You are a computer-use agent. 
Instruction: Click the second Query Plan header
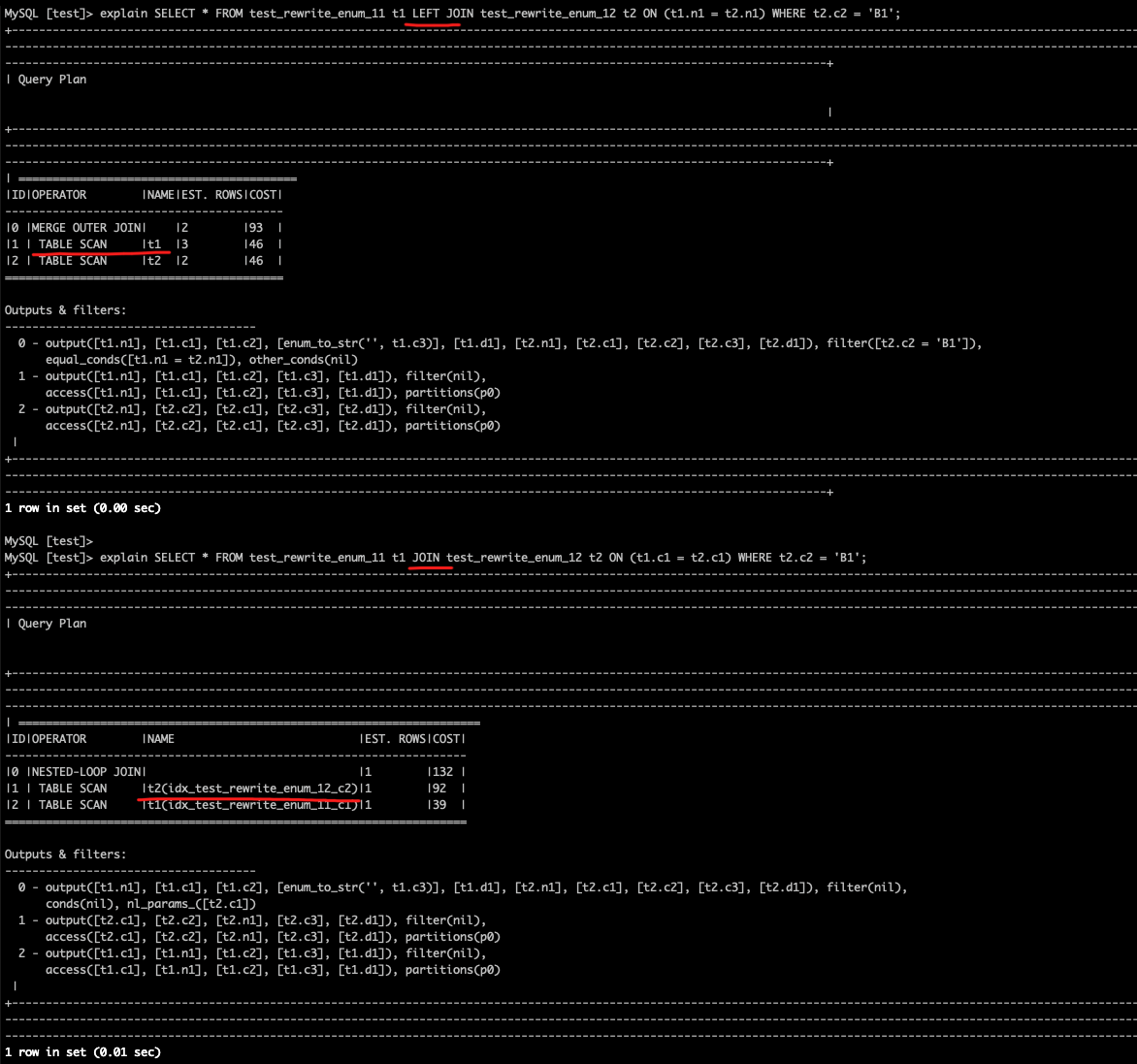point(51,624)
